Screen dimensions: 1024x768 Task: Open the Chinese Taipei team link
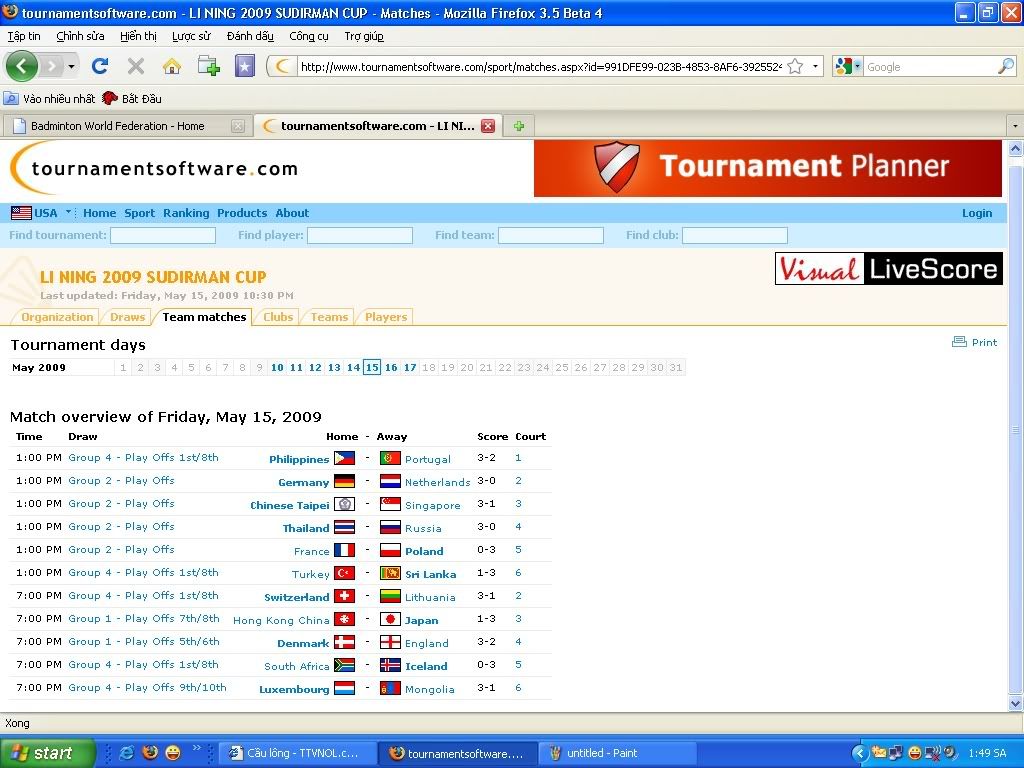point(290,505)
